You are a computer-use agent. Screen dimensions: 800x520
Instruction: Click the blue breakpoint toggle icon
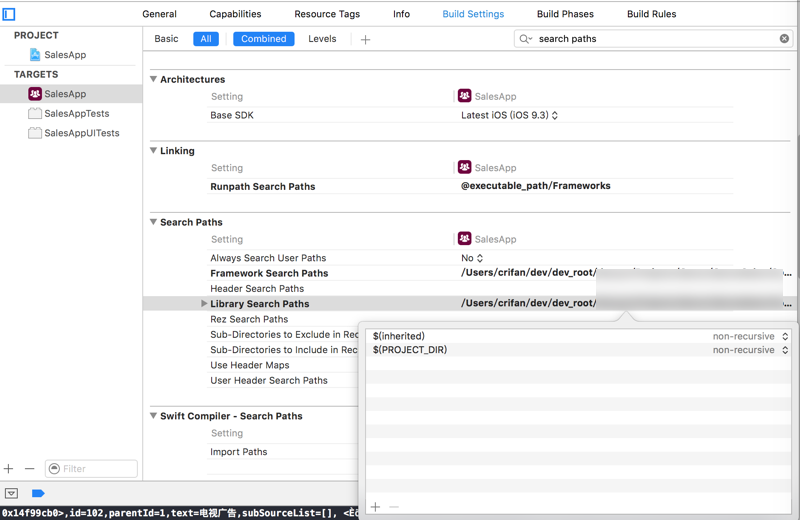[38, 493]
